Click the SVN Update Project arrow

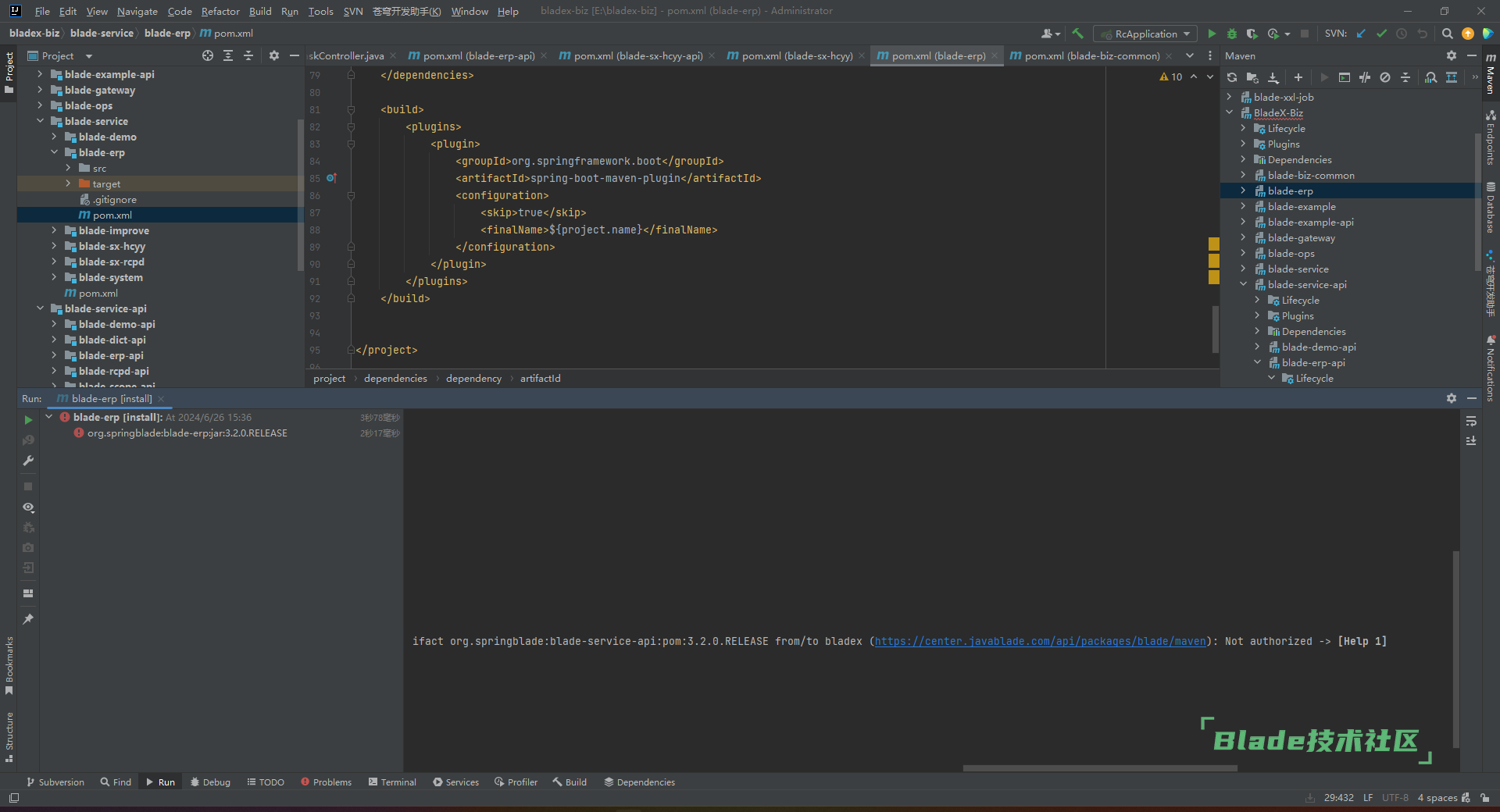(x=1361, y=34)
